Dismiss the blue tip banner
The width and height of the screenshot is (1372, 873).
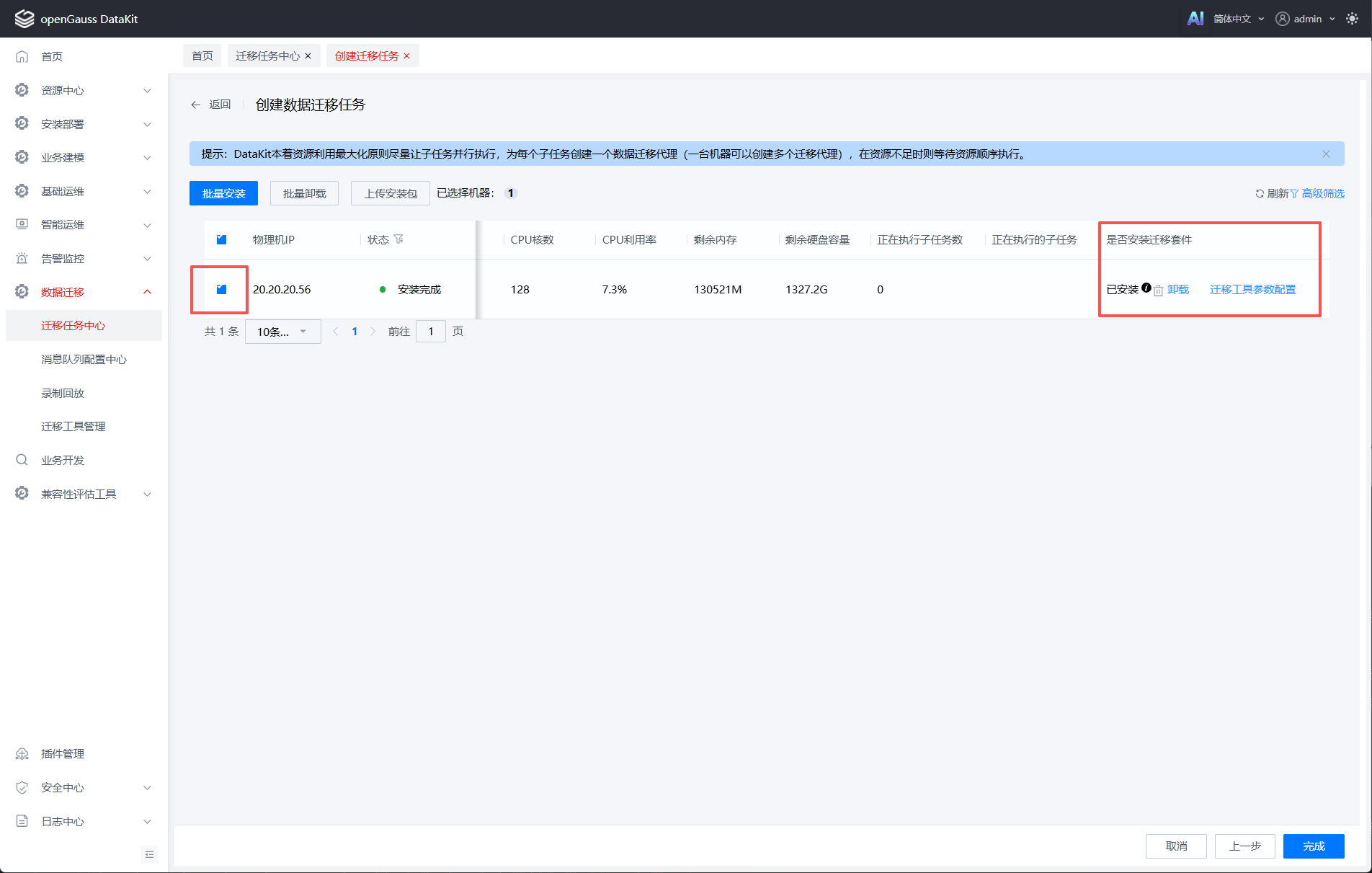click(1326, 154)
